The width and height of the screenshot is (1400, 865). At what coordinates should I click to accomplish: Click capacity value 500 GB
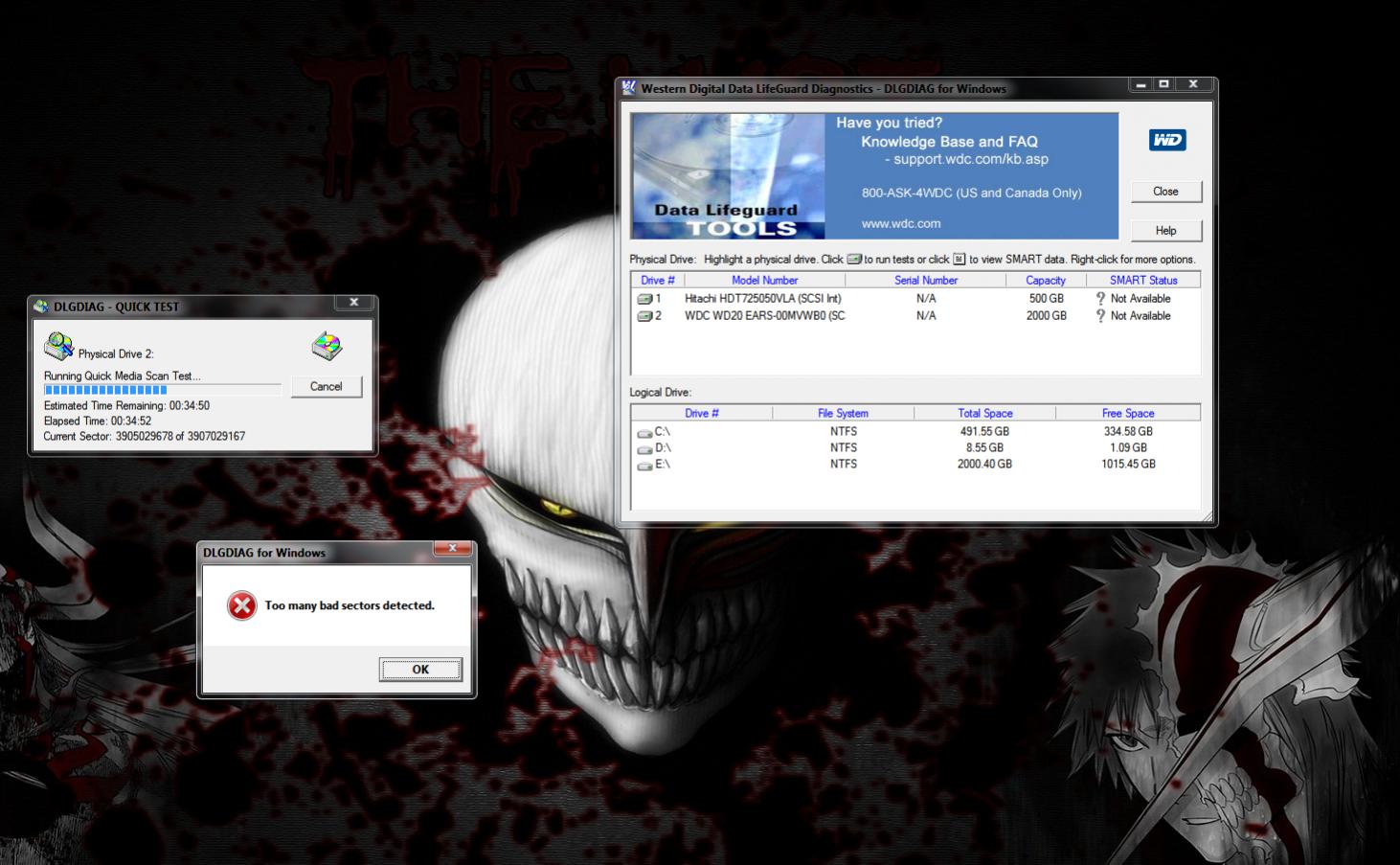pos(1047,299)
